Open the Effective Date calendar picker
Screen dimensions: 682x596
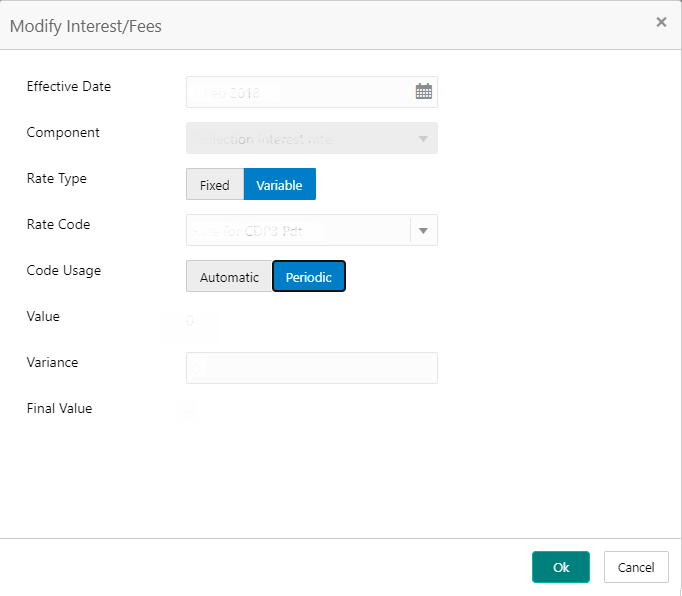pos(424,92)
